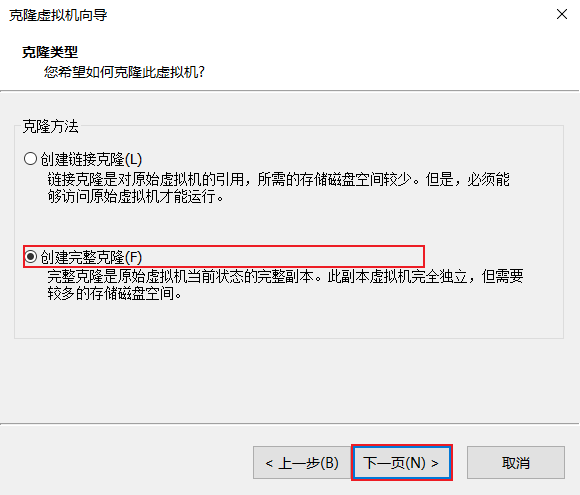Click the description line starting 完整克隆是原始虚拟机当前状态
580x495 pixels.
[x=285, y=276]
